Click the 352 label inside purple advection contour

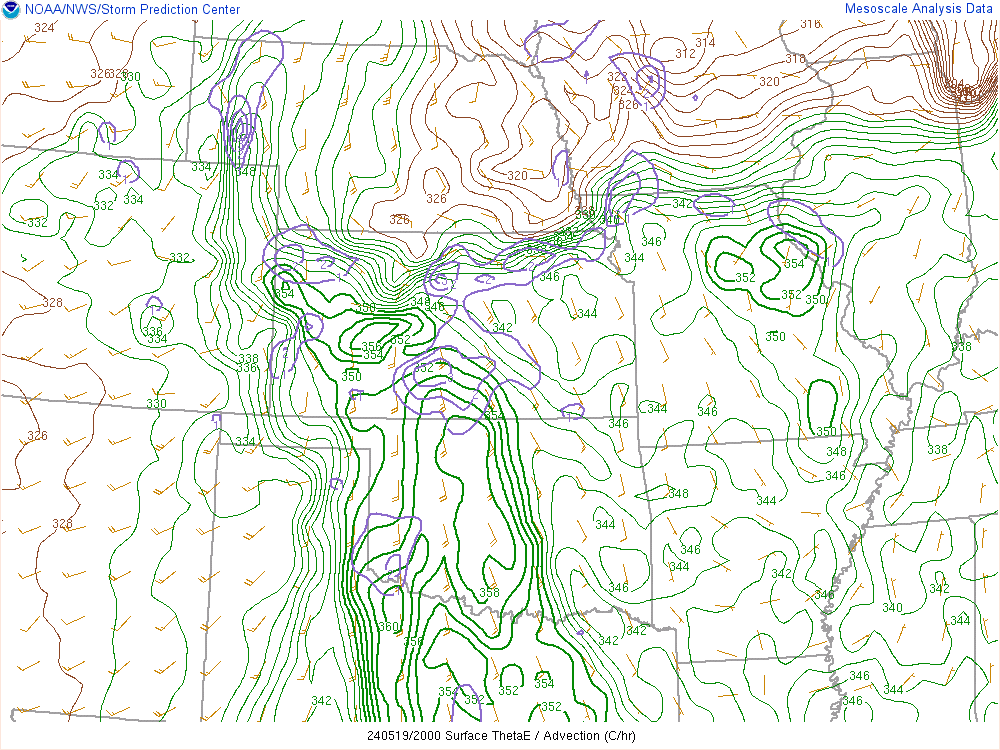click(x=424, y=367)
